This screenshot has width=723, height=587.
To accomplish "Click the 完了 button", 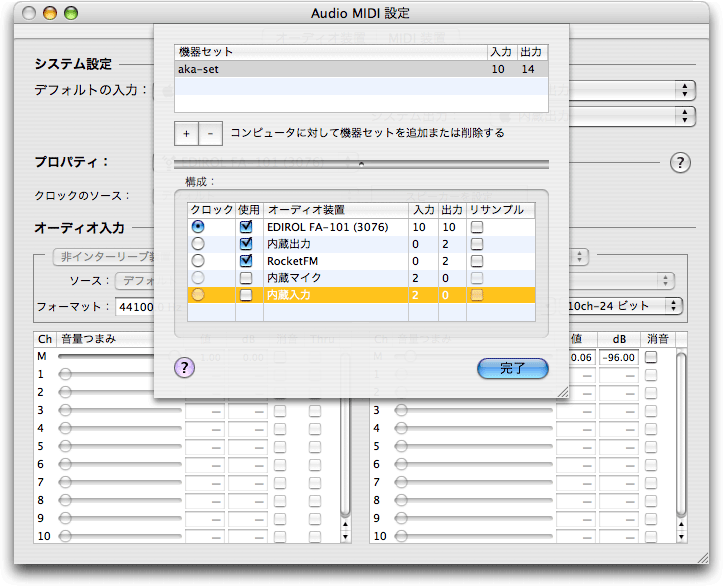I will (x=512, y=368).
